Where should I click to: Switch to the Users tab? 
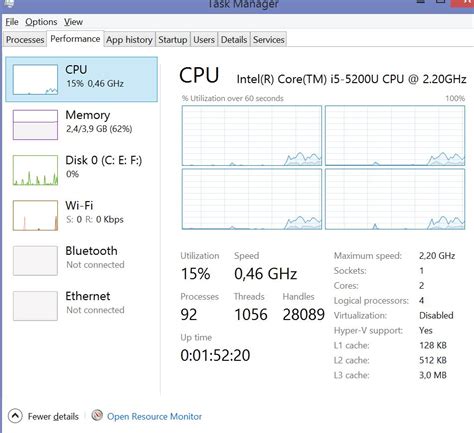coord(204,40)
